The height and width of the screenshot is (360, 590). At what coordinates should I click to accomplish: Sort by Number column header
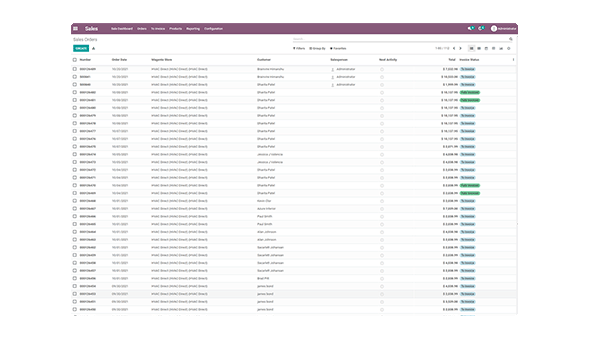(x=85, y=60)
